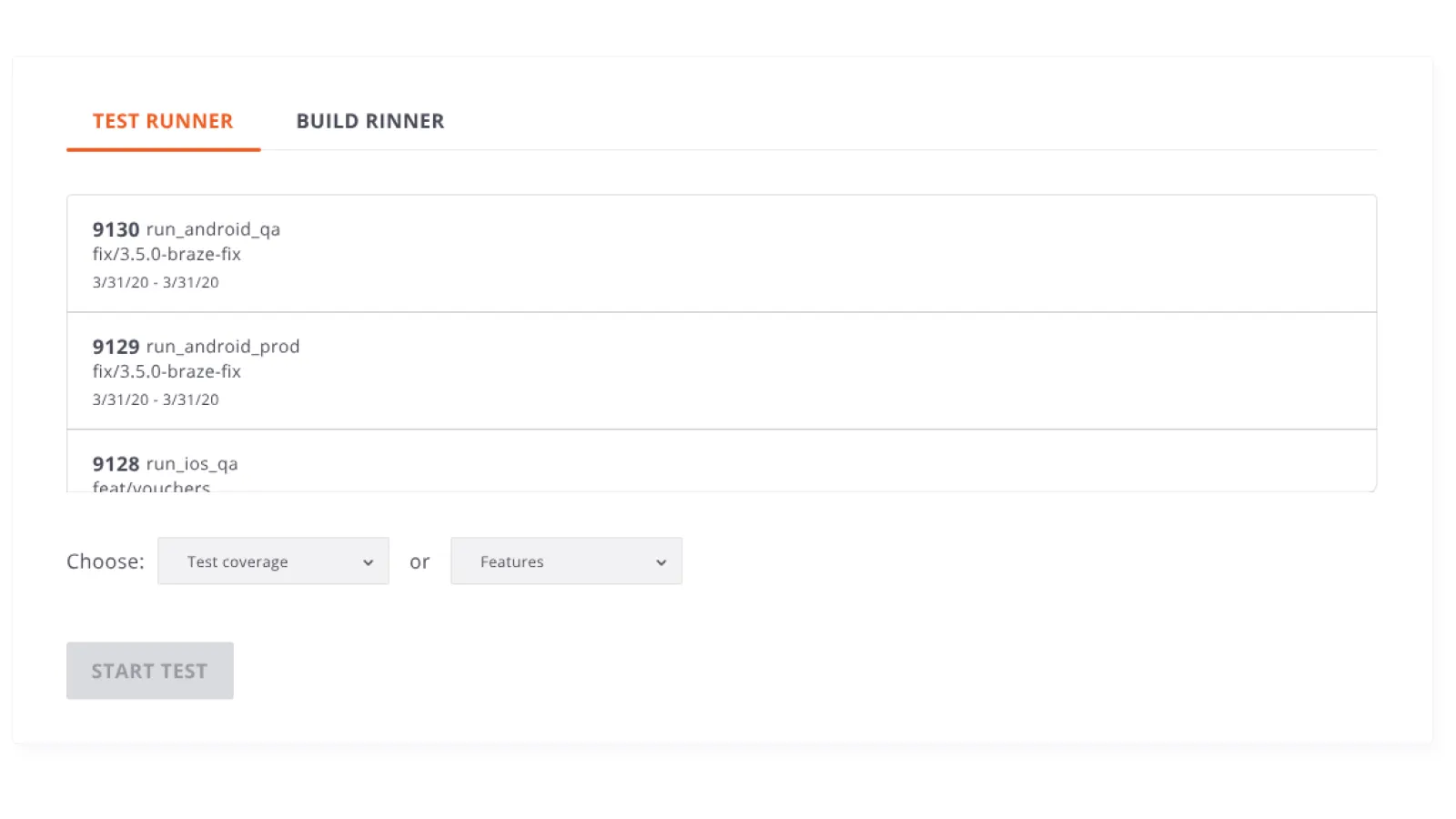Viewport: 1456px width, 819px height.
Task: Click the START TEST button
Action: tap(150, 671)
